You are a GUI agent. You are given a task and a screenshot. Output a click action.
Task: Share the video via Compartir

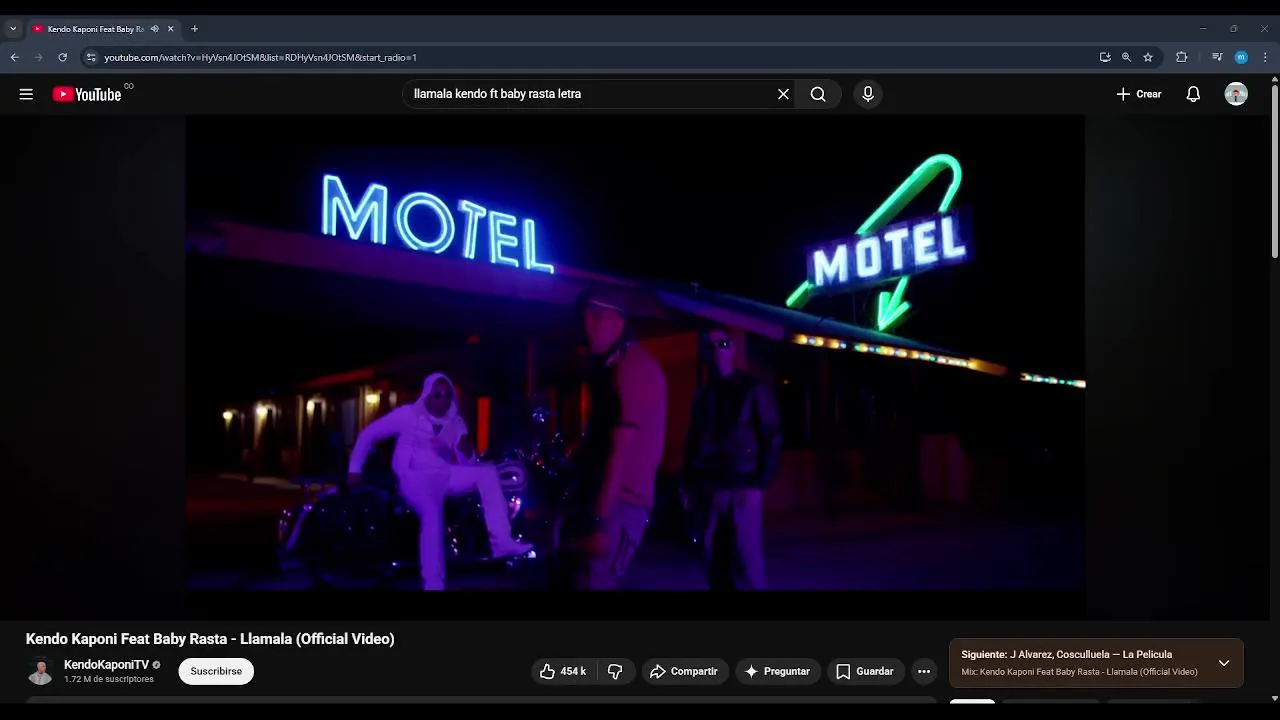point(684,671)
